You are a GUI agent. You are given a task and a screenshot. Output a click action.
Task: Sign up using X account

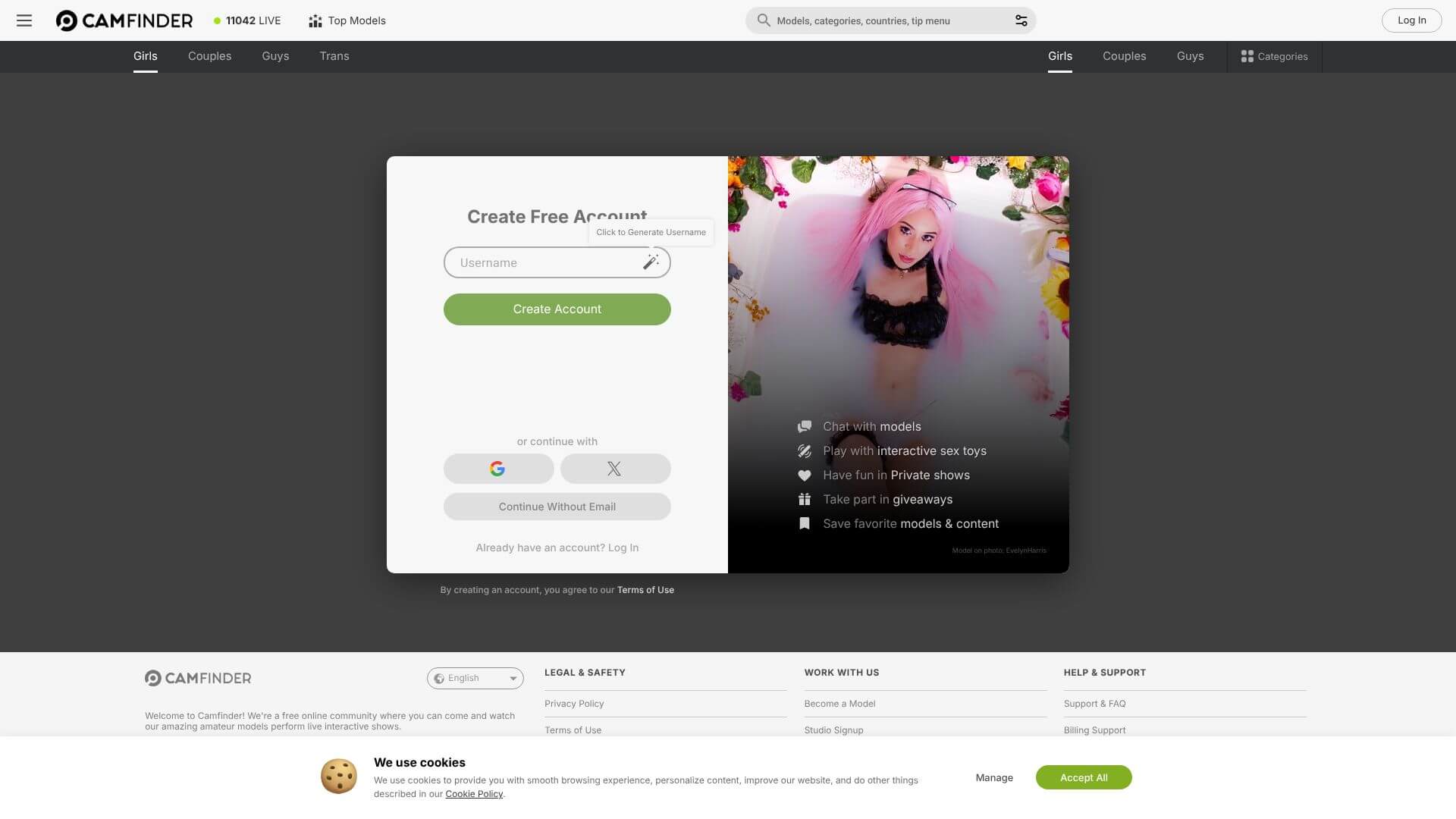tap(615, 469)
